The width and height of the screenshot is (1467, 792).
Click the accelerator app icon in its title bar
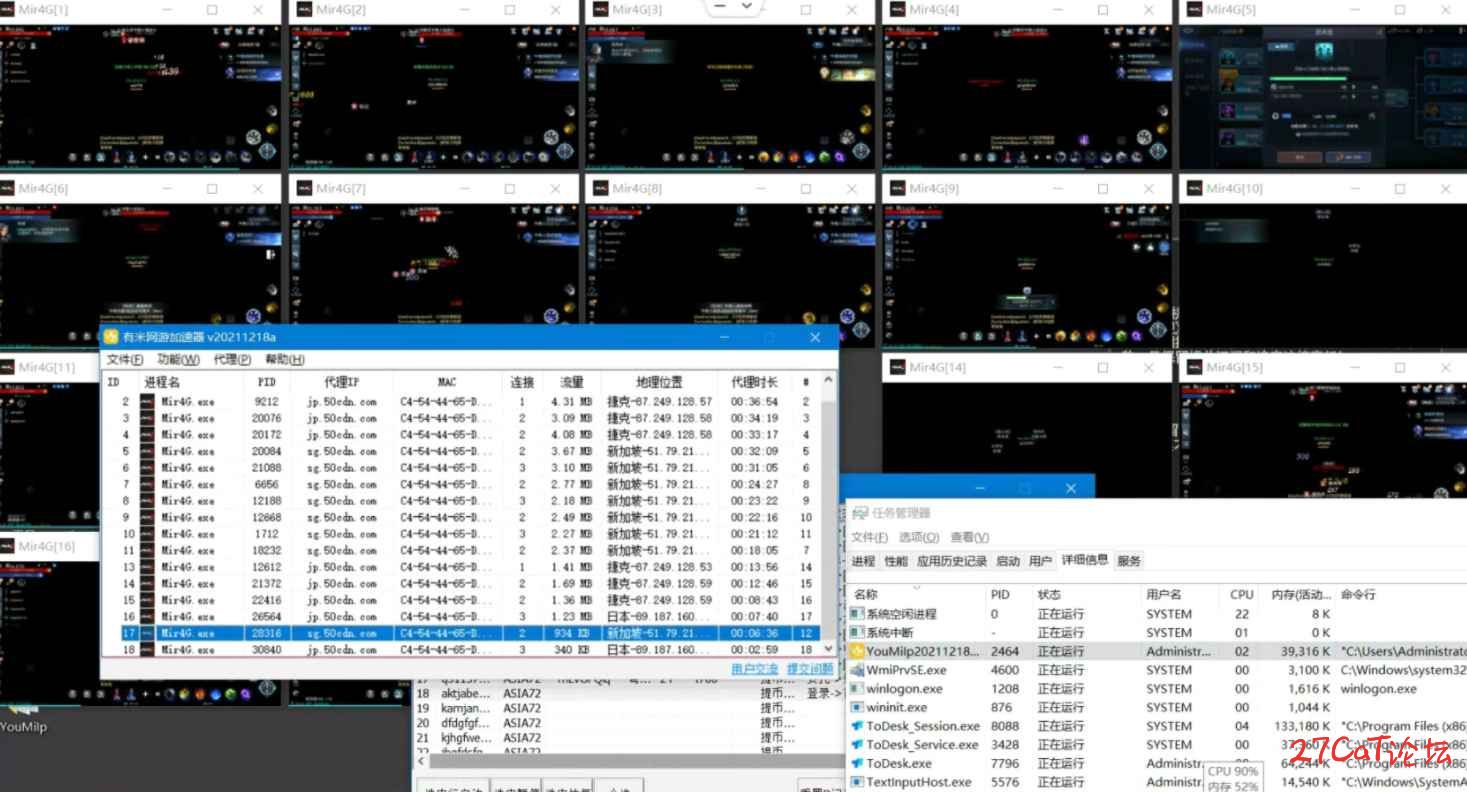coord(112,337)
